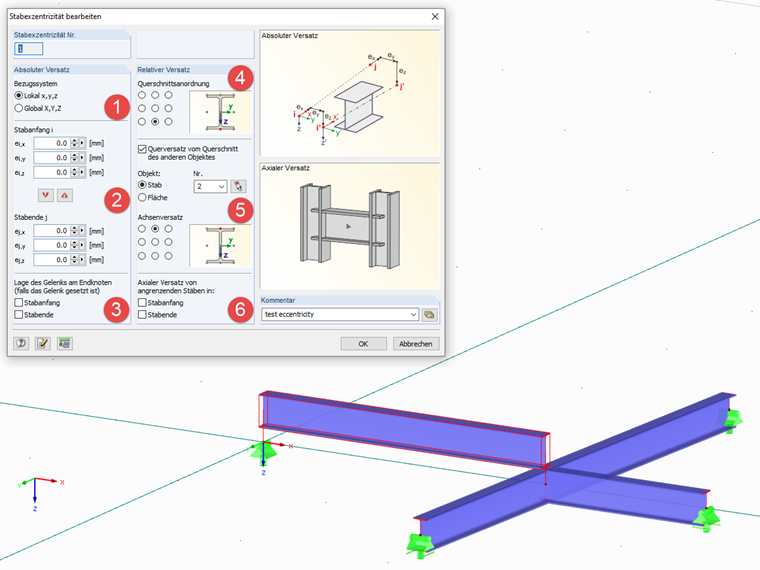Image resolution: width=760 pixels, height=570 pixels.
Task: Click the ei,x value field
Action: (x=52, y=143)
